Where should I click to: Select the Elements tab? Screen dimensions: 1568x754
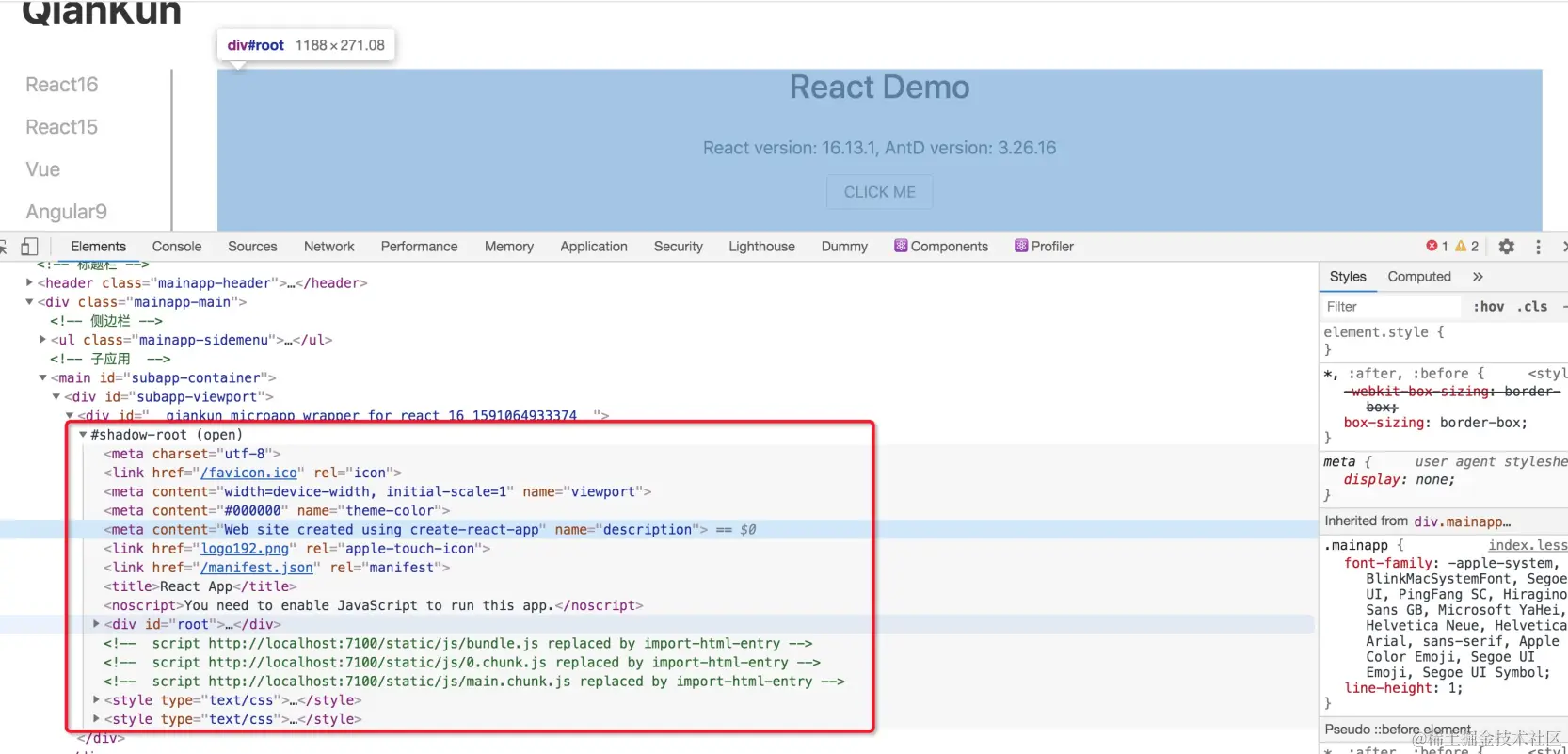coord(98,247)
